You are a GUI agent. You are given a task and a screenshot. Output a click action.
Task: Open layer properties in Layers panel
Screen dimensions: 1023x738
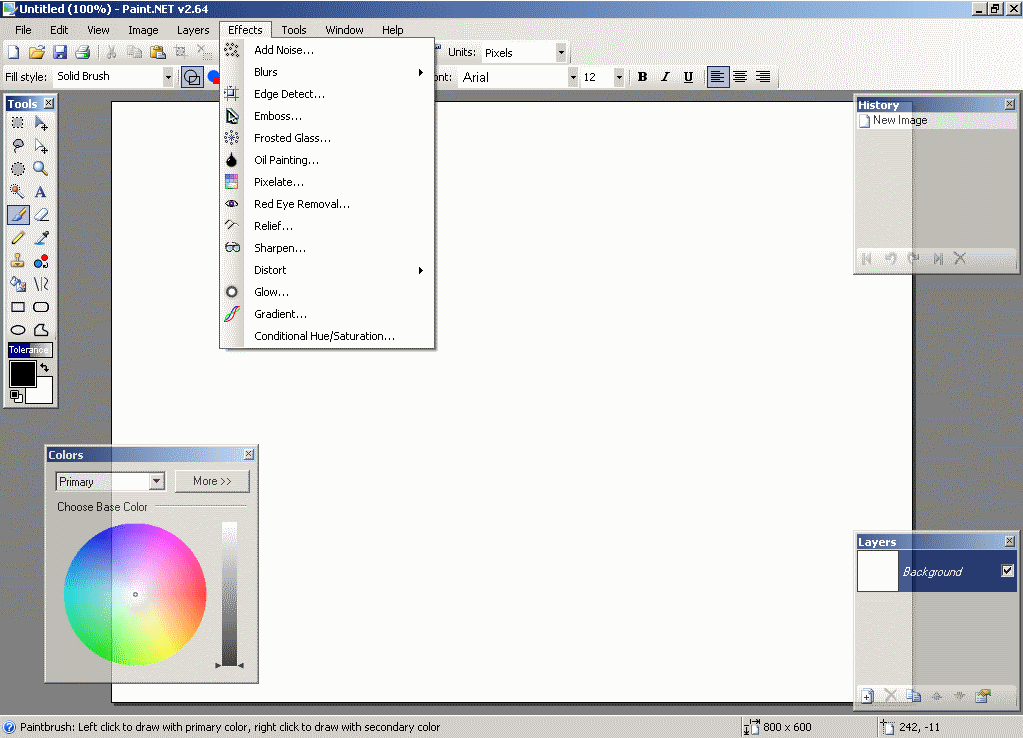[x=983, y=696]
